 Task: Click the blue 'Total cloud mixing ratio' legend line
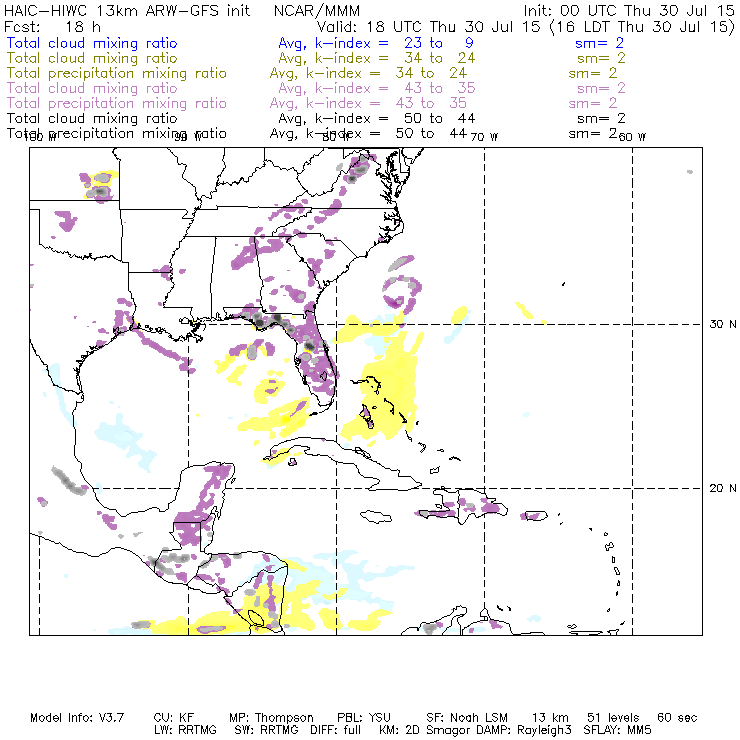92,43
